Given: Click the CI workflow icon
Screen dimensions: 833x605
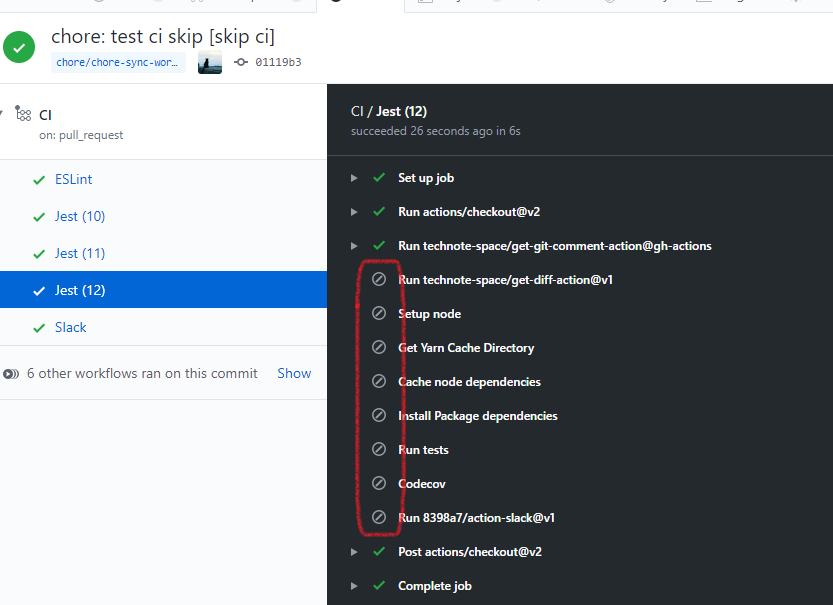Looking at the screenshot, I should pyautogui.click(x=23, y=113).
